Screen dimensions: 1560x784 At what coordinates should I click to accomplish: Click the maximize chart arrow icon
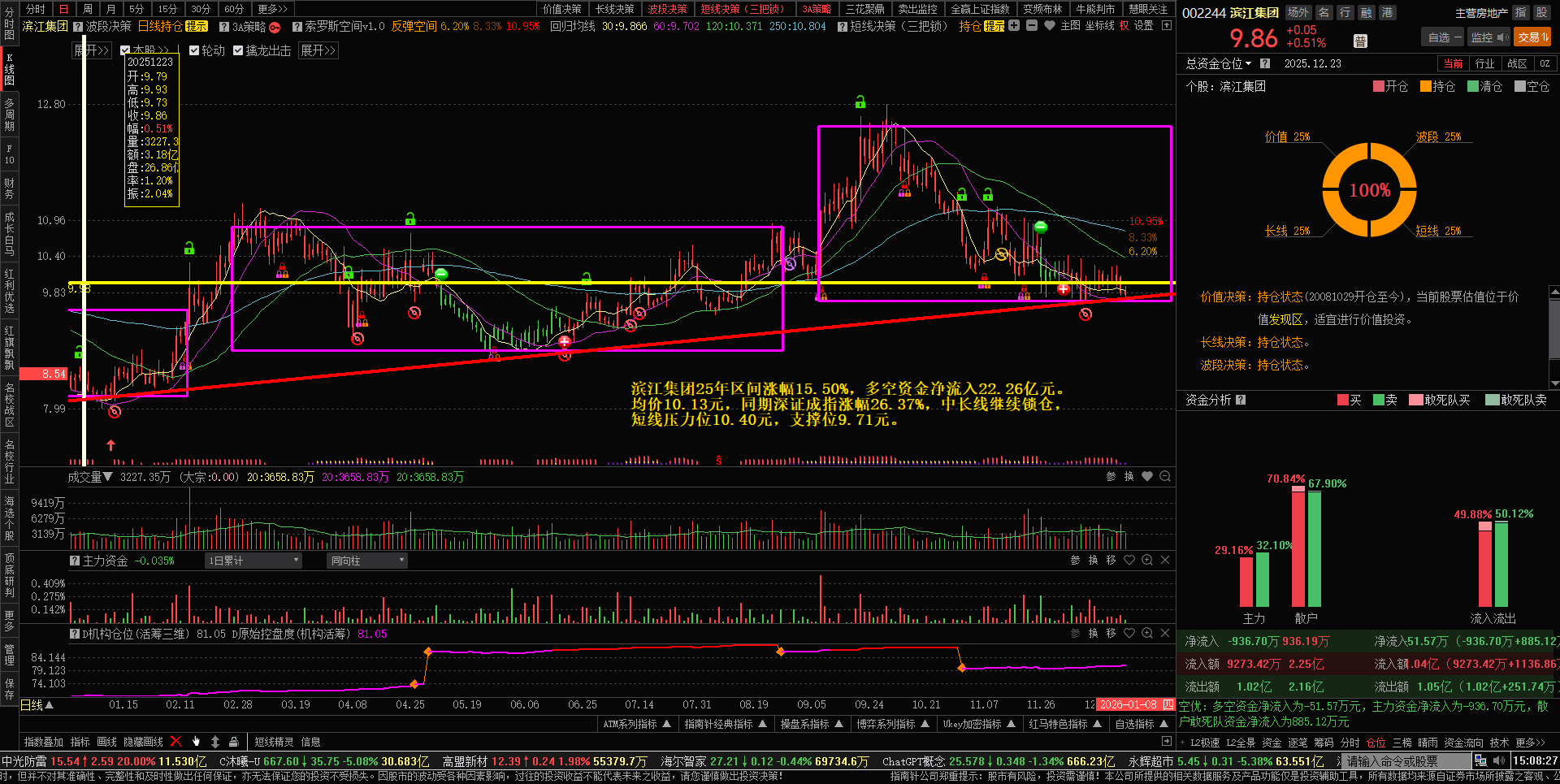tap(1167, 25)
